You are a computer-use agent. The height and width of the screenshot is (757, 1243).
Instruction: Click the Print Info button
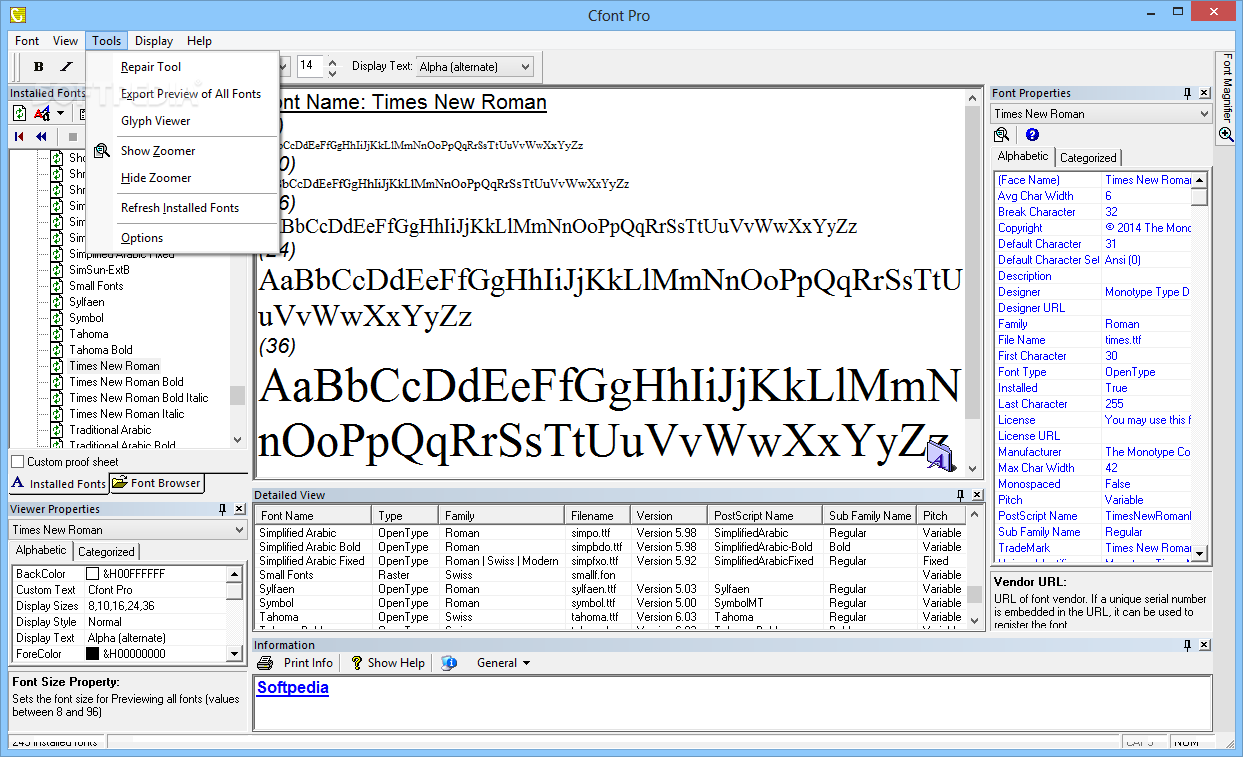click(x=297, y=663)
